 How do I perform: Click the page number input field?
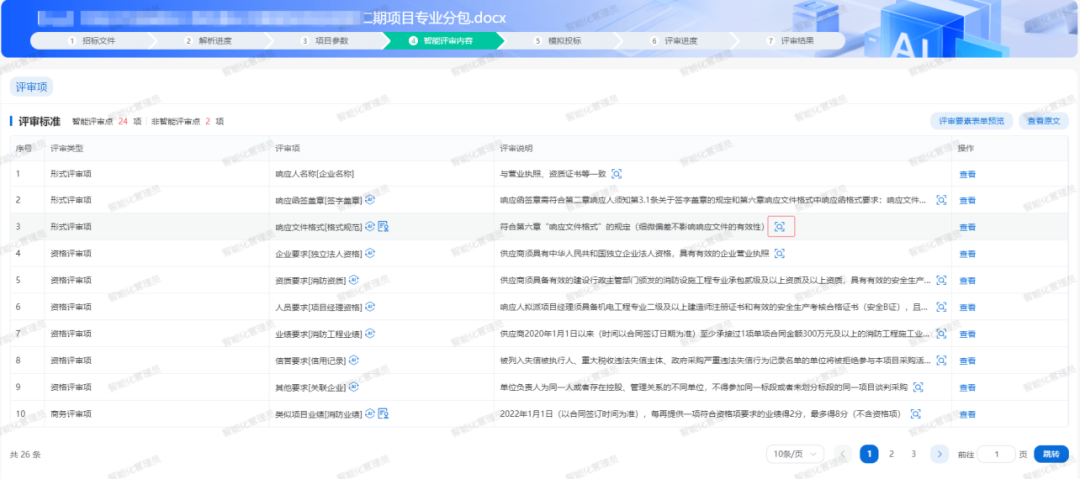click(996, 454)
